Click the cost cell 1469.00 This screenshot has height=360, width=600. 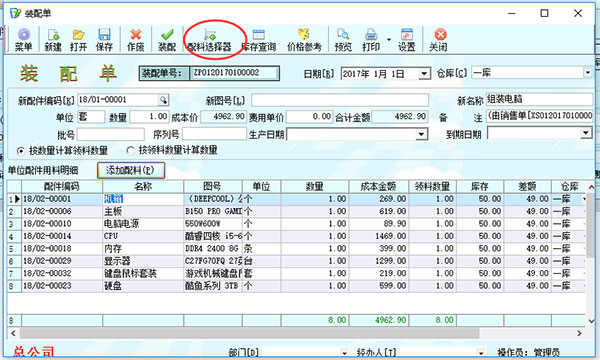point(378,236)
